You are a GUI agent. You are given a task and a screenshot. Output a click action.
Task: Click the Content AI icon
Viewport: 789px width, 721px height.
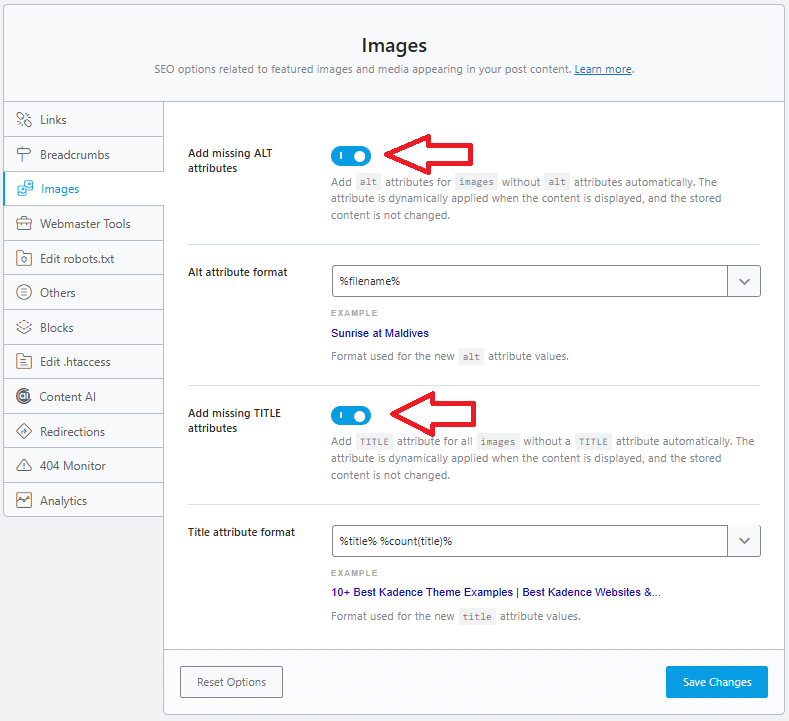24,397
